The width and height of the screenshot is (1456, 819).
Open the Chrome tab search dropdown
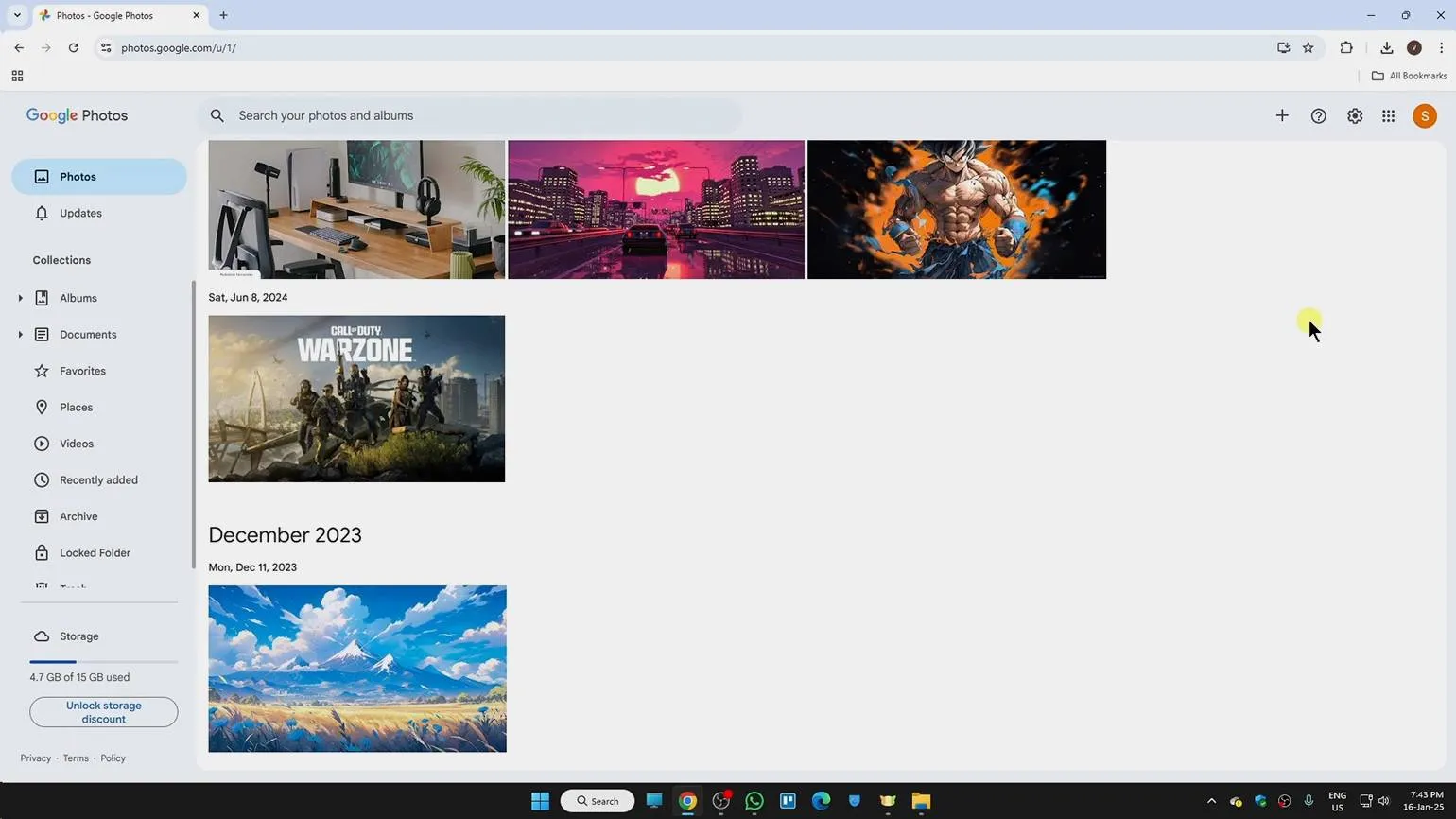(17, 15)
